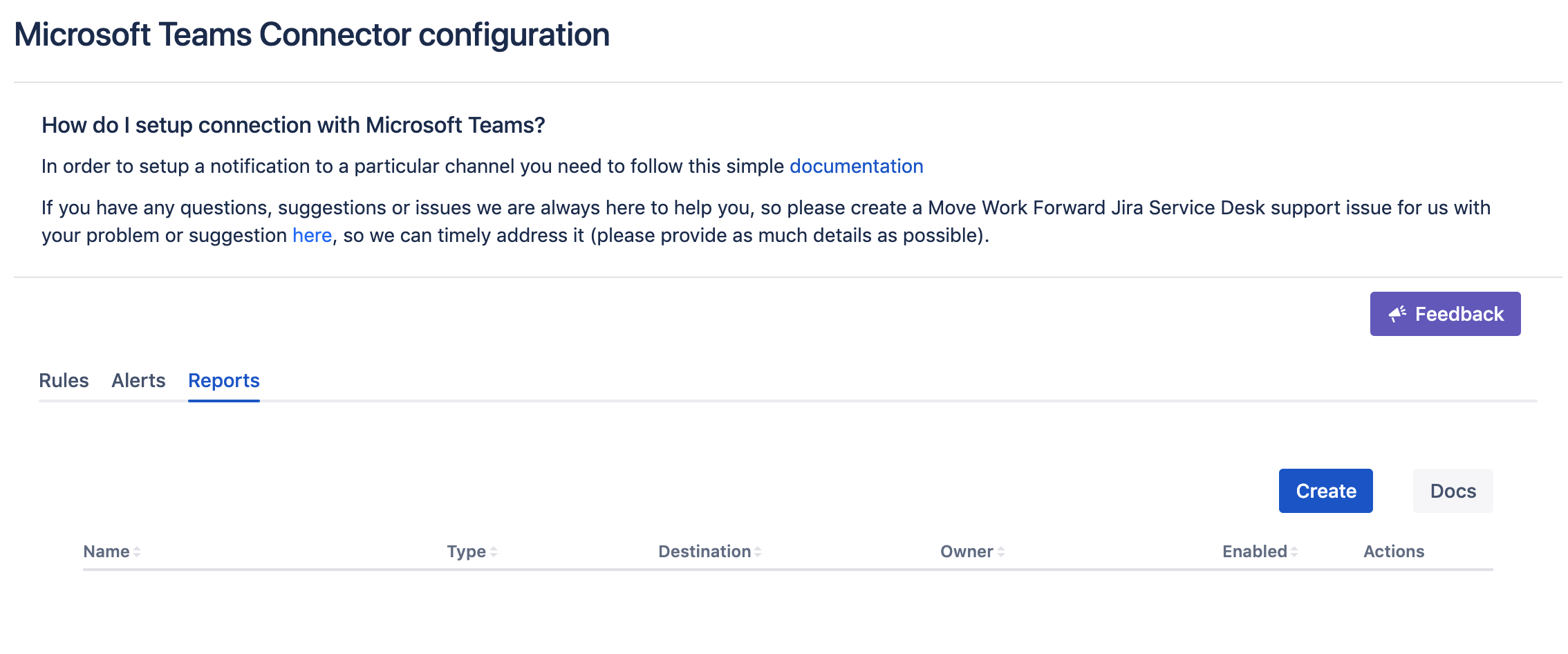1568x654 pixels.
Task: Select the Reports tab
Action: tap(224, 381)
